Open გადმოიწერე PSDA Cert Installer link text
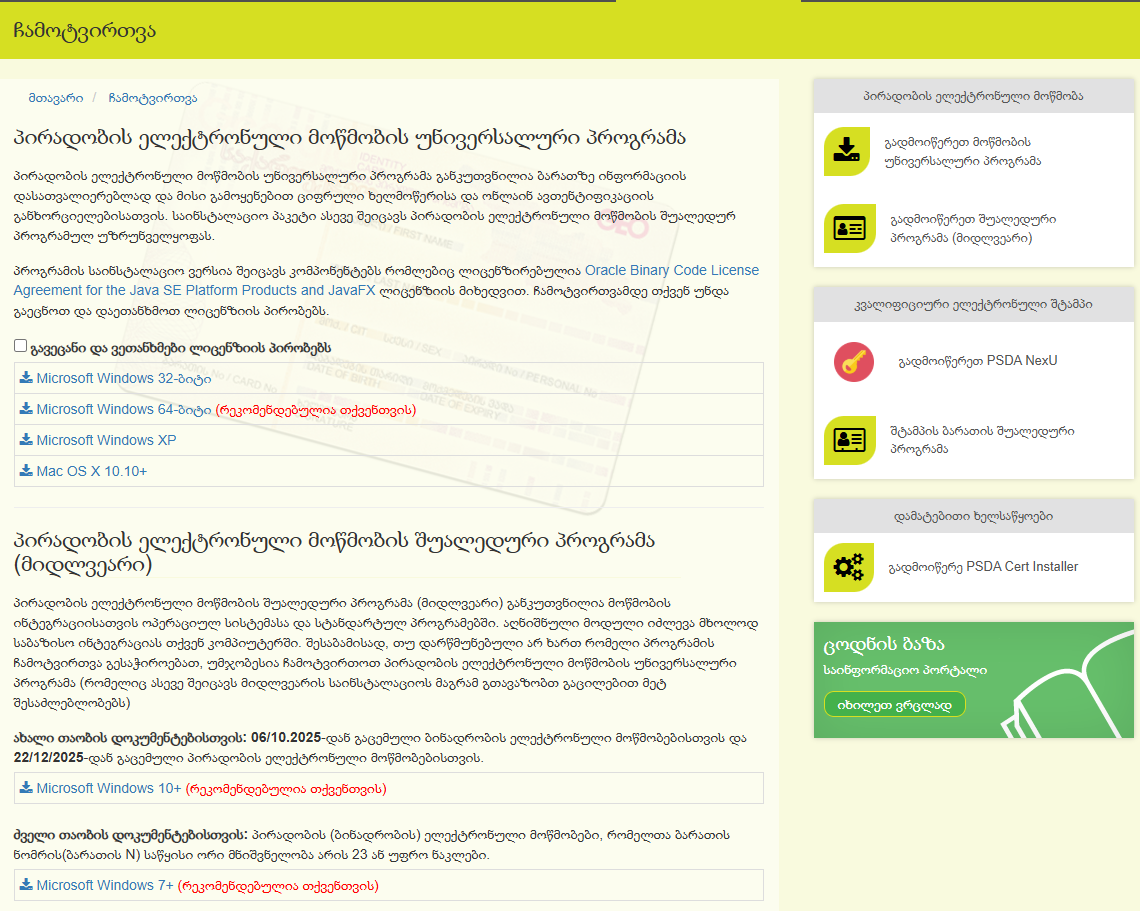Viewport: 1140px width, 911px height. tap(983, 567)
